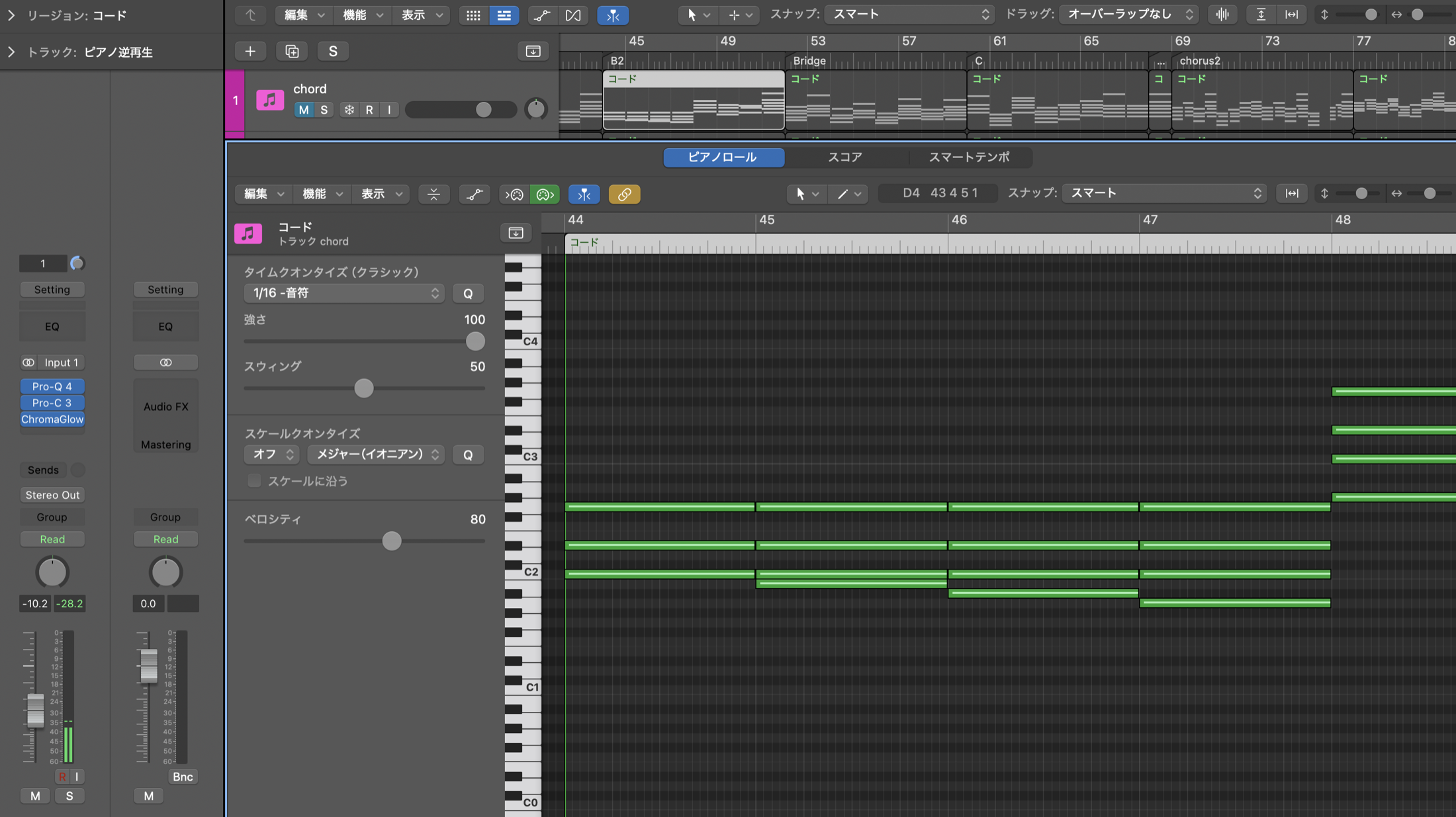Switch to the ピアノロール tab
The image size is (1456, 817).
[x=723, y=157]
